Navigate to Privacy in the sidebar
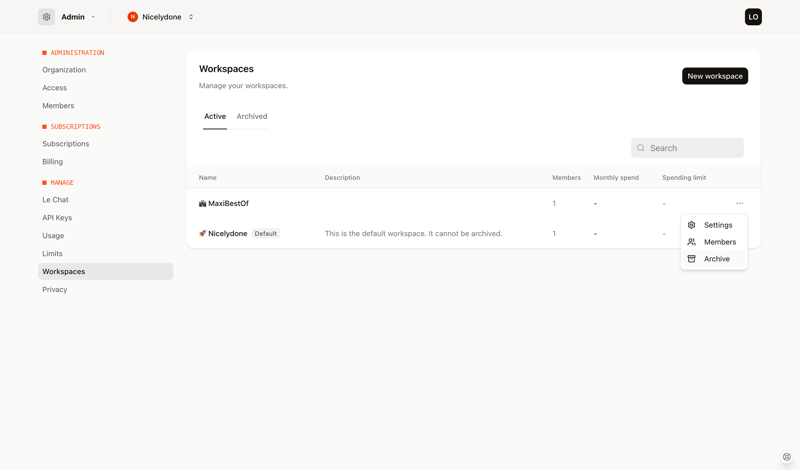 [55, 290]
